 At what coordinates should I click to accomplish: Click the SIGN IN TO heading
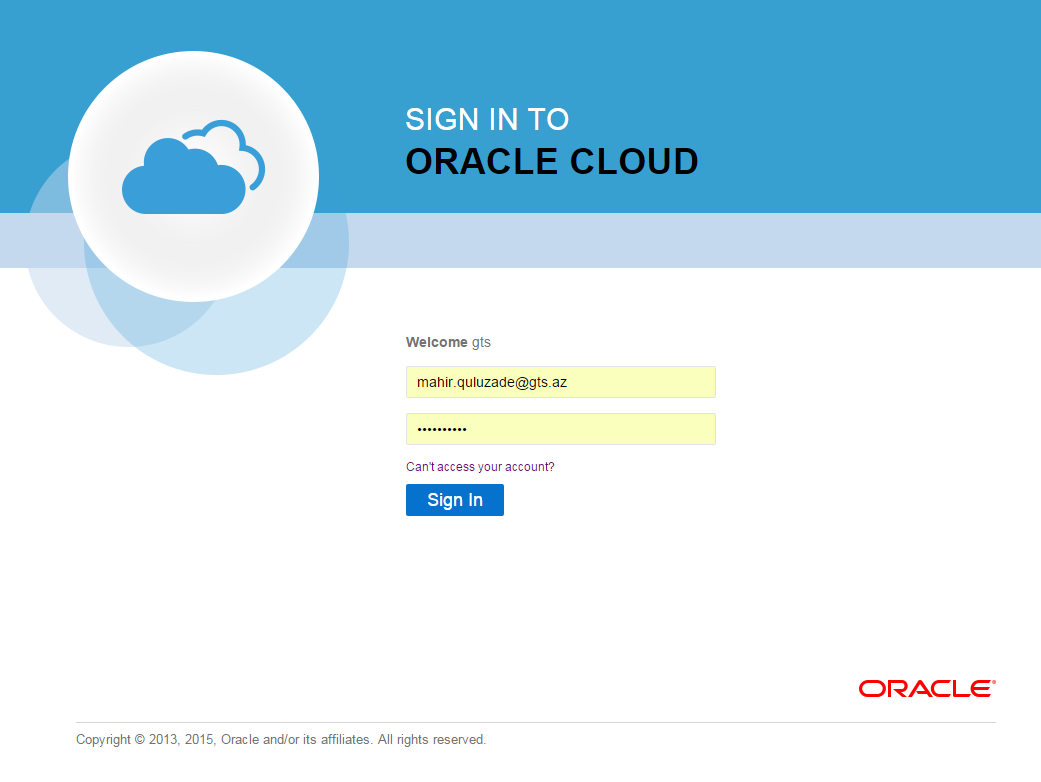[486, 119]
